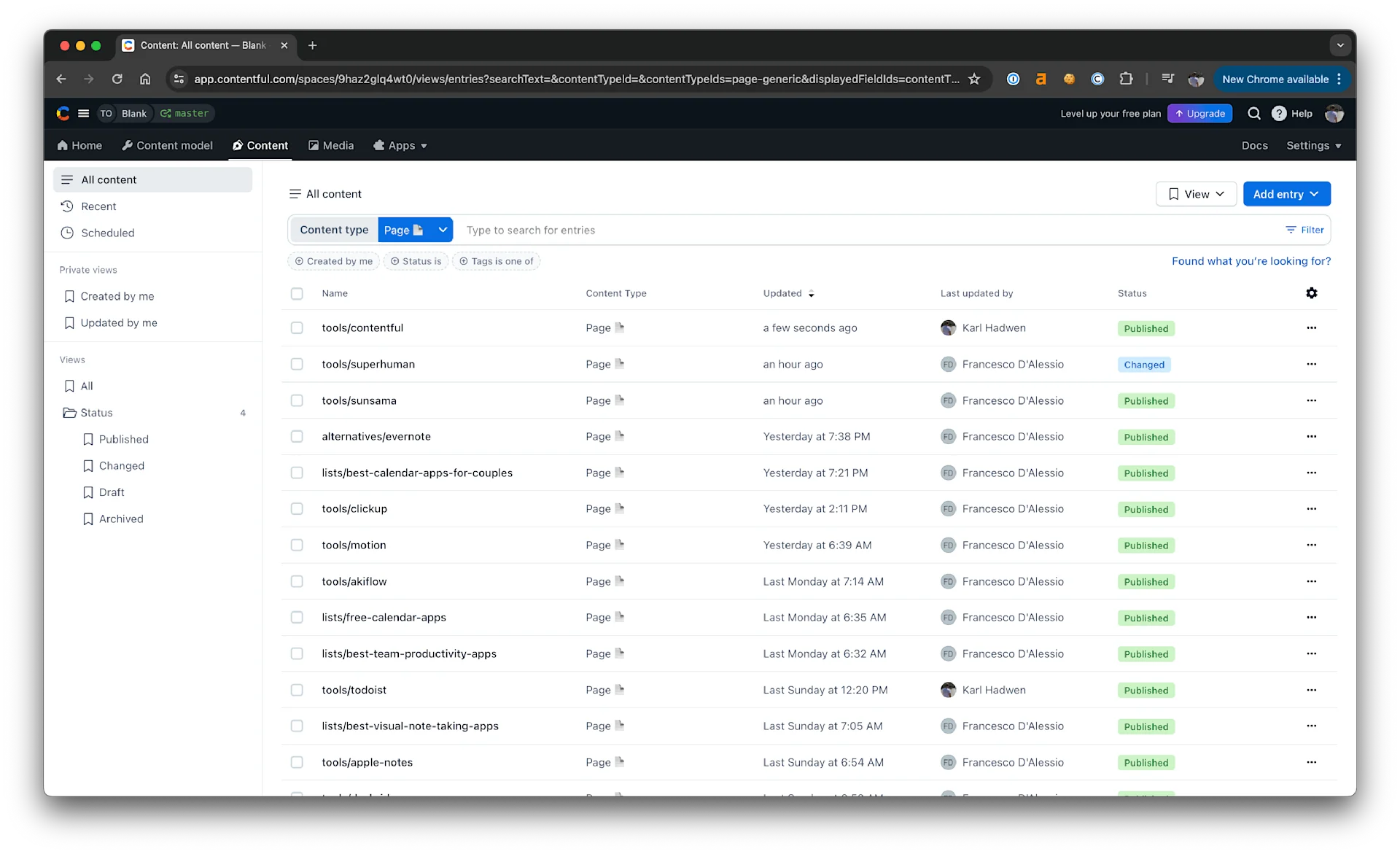The width and height of the screenshot is (1400, 854).
Task: Click the table column settings gear icon
Action: coord(1311,293)
